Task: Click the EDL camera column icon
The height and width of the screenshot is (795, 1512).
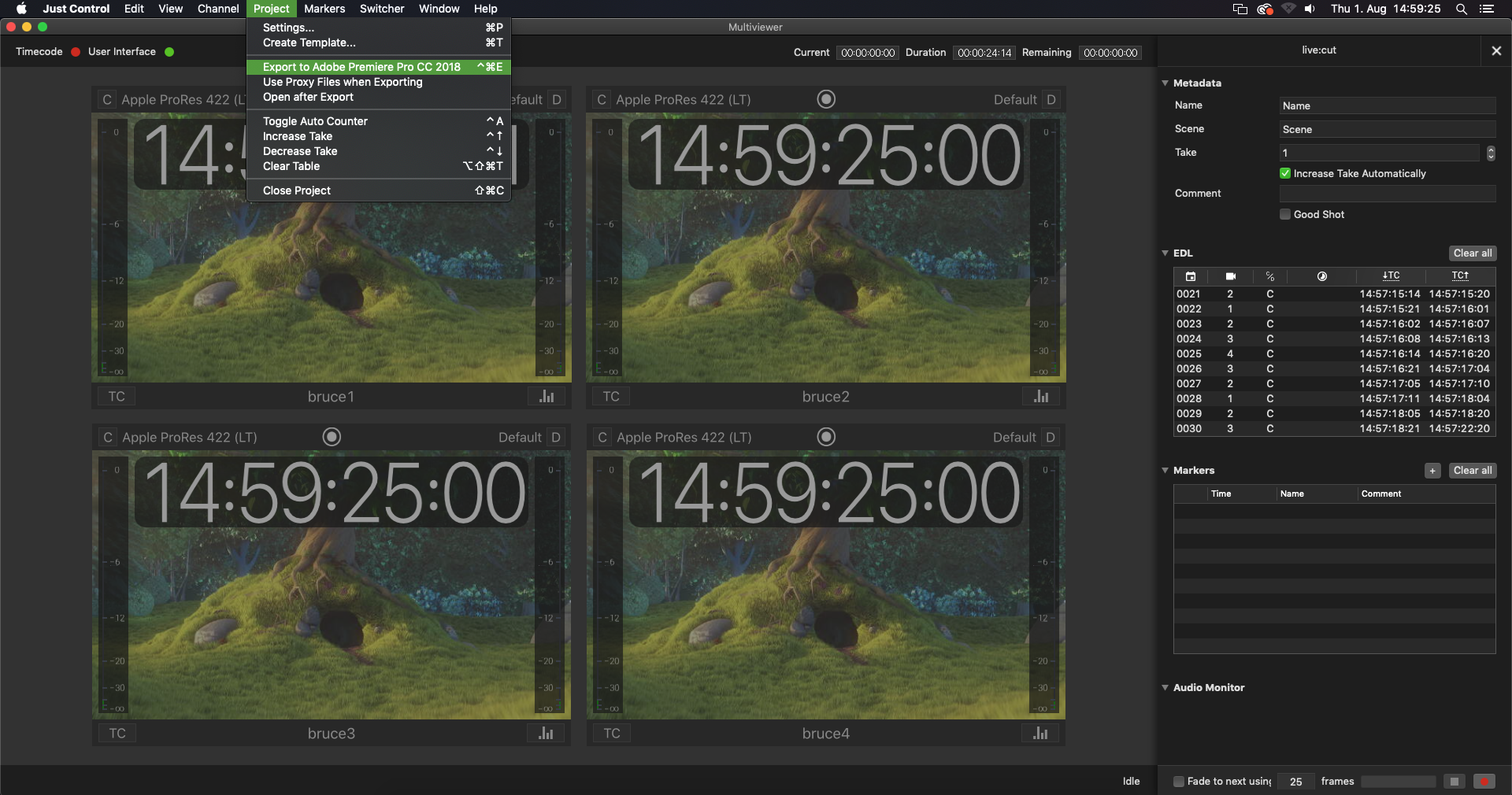Action: click(1231, 276)
